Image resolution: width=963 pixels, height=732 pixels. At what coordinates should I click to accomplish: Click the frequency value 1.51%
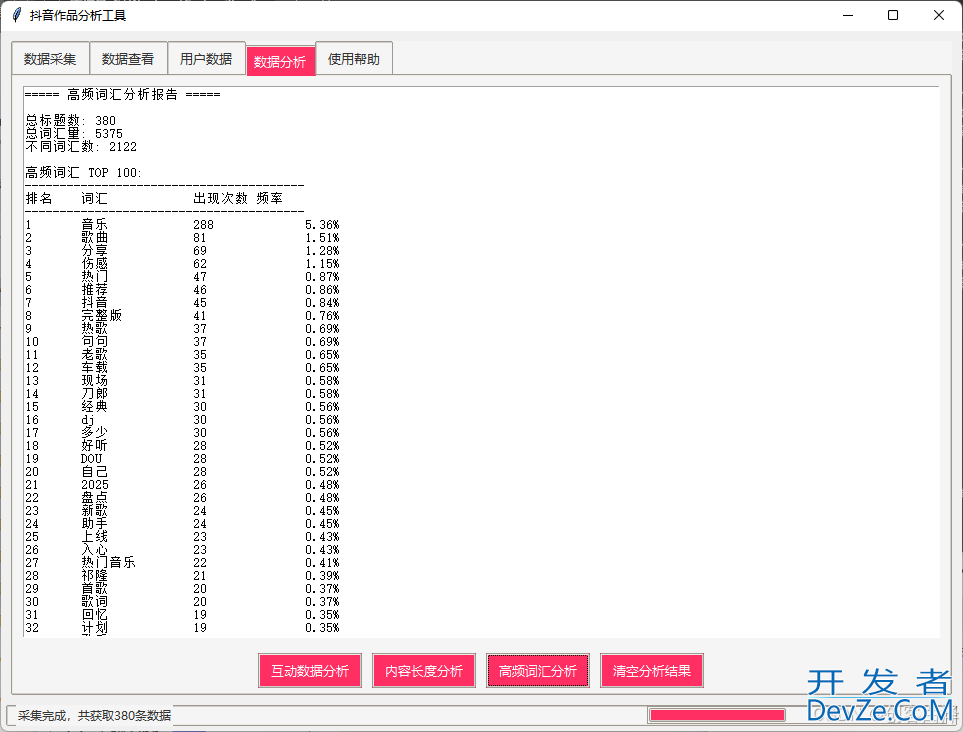coord(322,238)
